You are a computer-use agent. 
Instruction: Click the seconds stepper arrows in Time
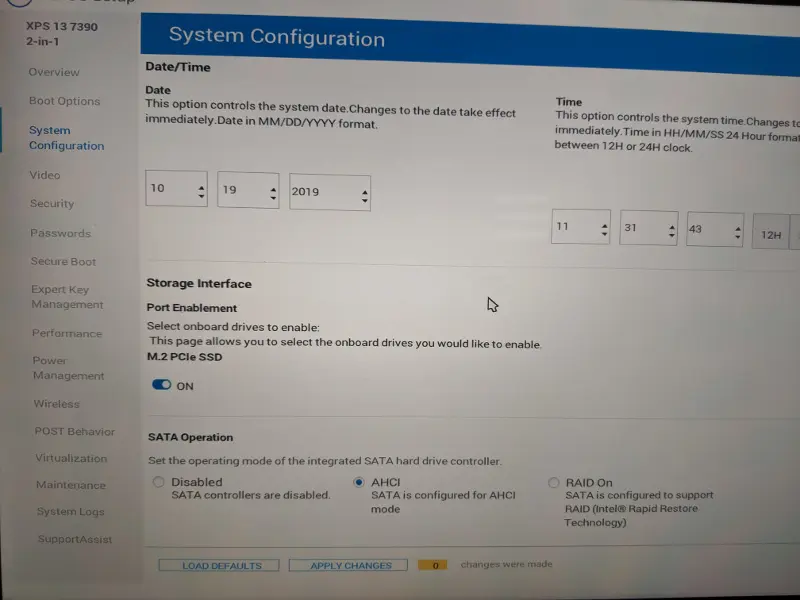coord(737,232)
